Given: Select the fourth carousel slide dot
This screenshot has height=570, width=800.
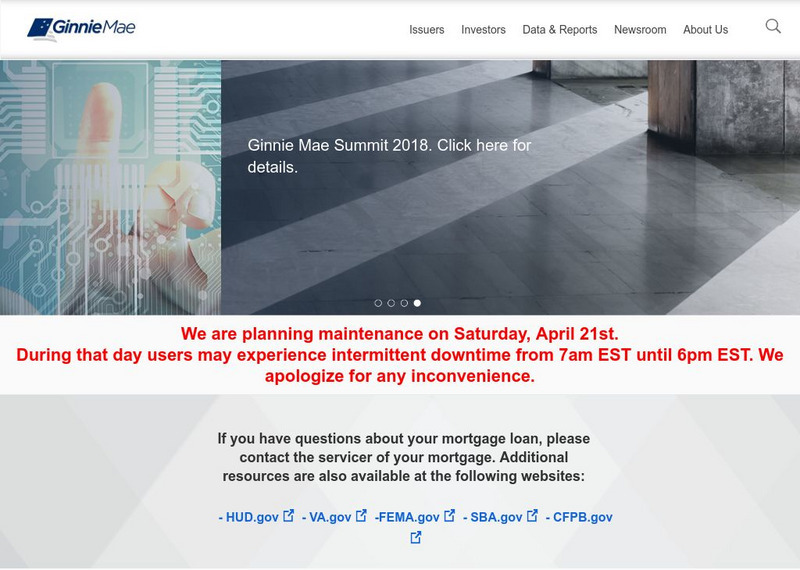Looking at the screenshot, I should [x=417, y=303].
